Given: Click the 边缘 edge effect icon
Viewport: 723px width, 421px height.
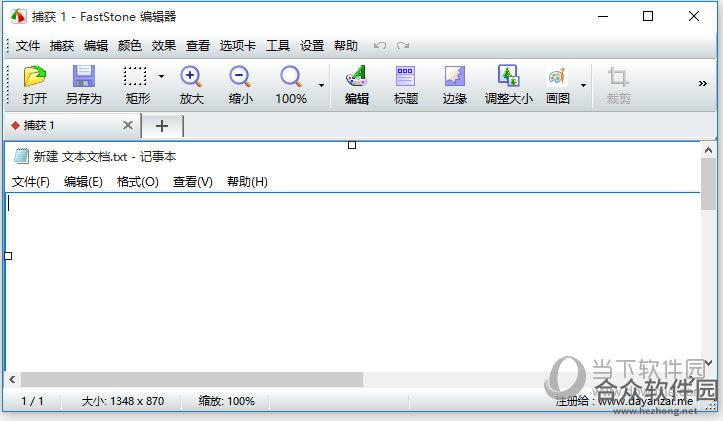Looking at the screenshot, I should [455, 76].
